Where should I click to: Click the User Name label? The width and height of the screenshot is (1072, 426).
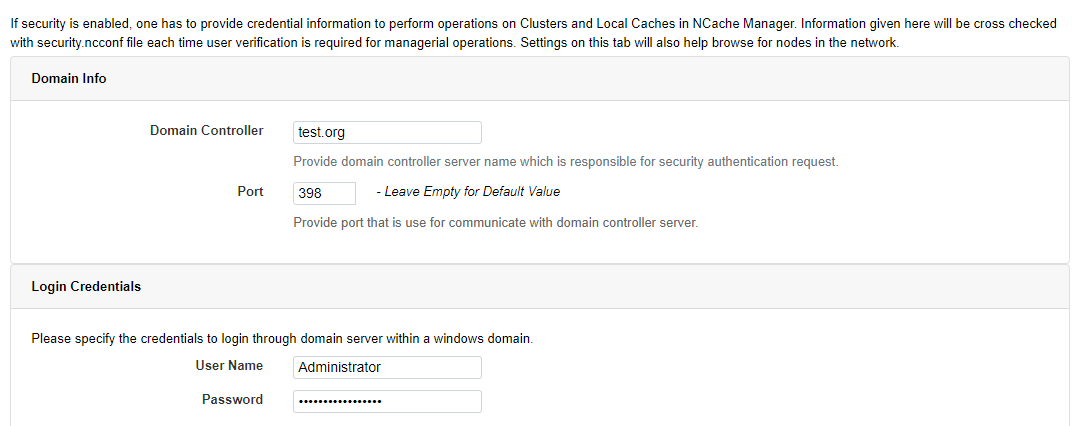click(229, 366)
